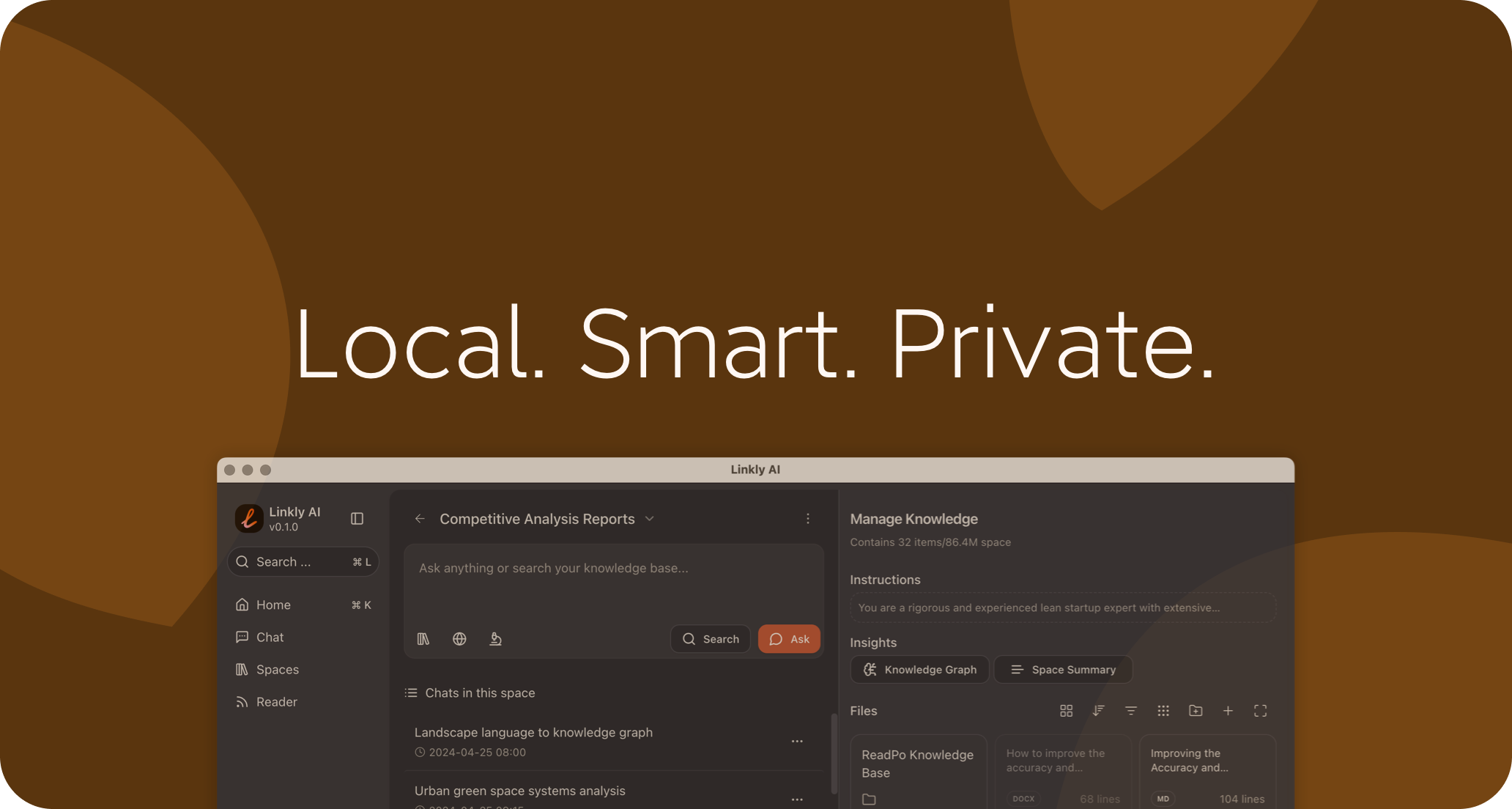This screenshot has height=809, width=1512.
Task: Click the back arrow beside space title
Action: click(x=420, y=519)
